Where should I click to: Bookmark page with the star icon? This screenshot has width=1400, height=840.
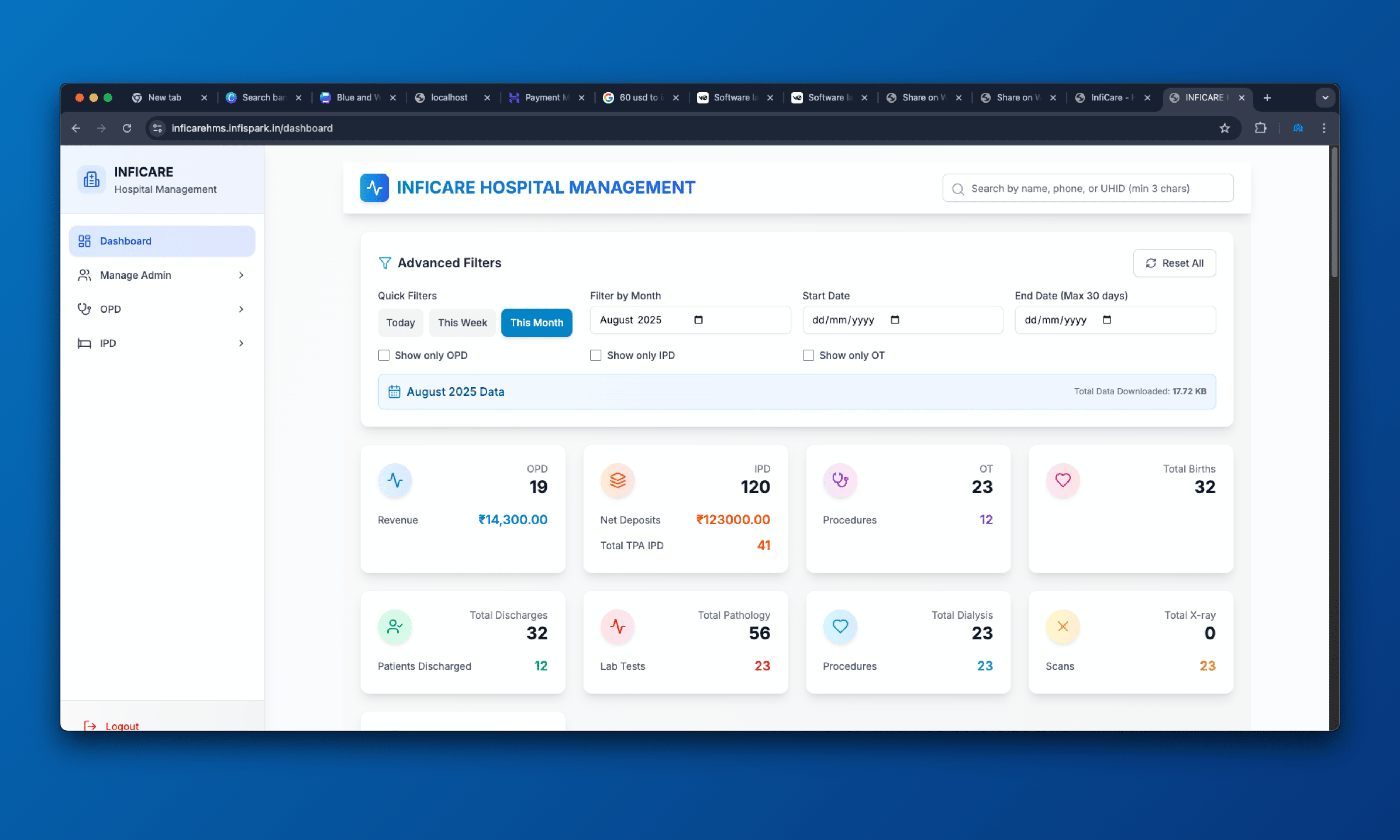pos(1224,128)
